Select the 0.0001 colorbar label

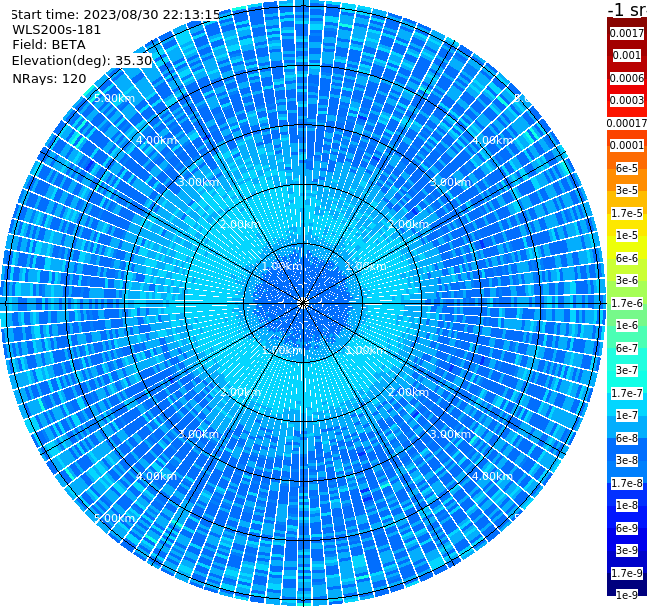(x=627, y=145)
